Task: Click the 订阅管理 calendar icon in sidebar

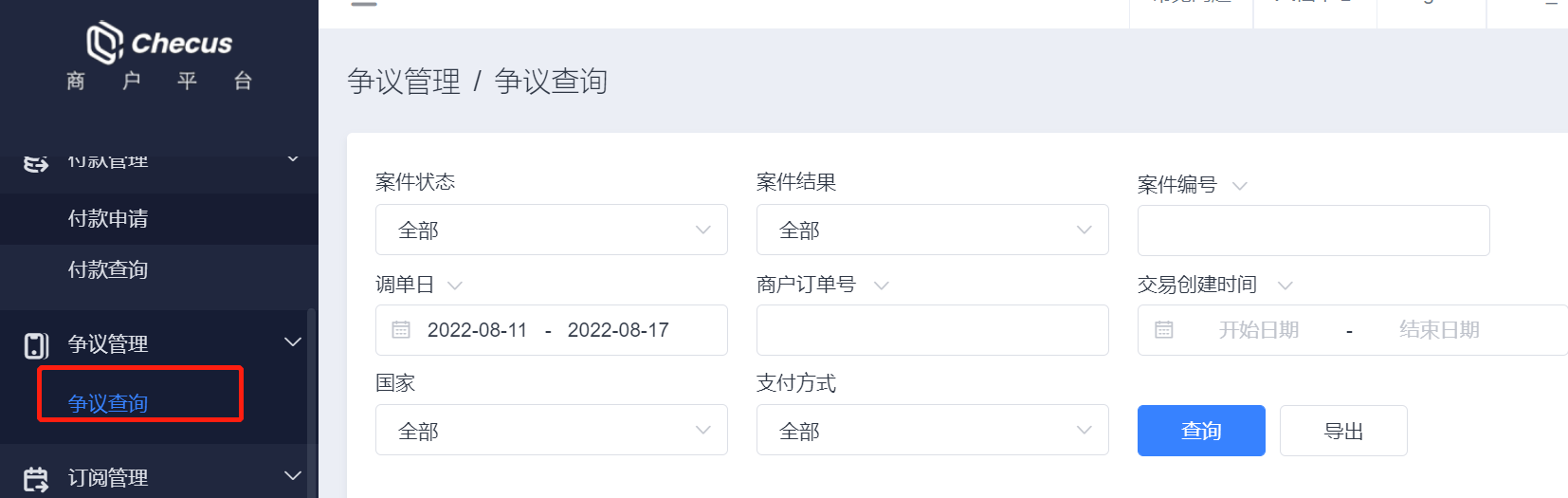Action: pos(36,479)
